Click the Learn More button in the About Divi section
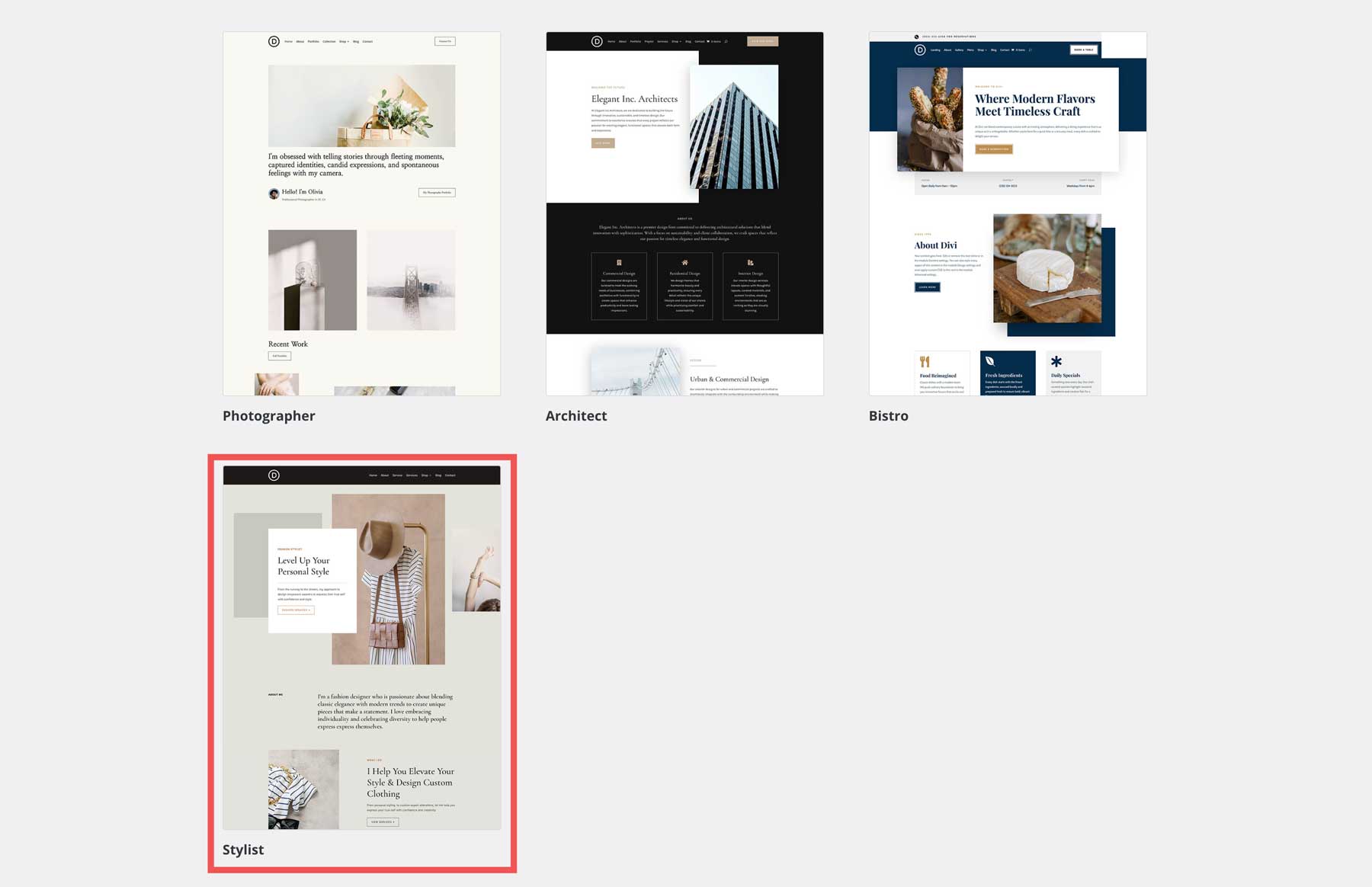This screenshot has height=887, width=1372. coord(926,287)
